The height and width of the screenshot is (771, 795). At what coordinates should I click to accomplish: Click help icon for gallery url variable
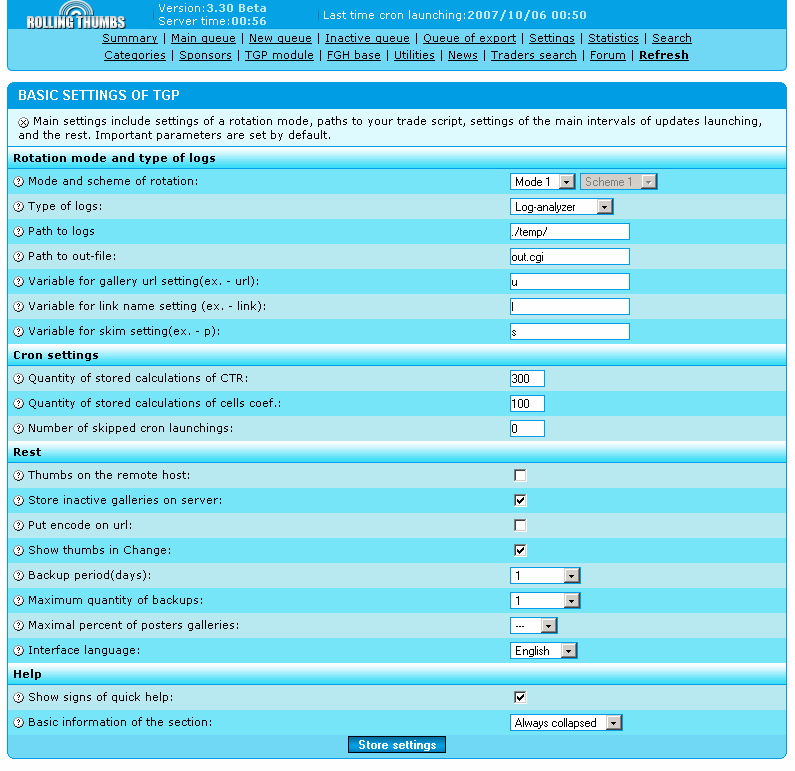point(19,281)
